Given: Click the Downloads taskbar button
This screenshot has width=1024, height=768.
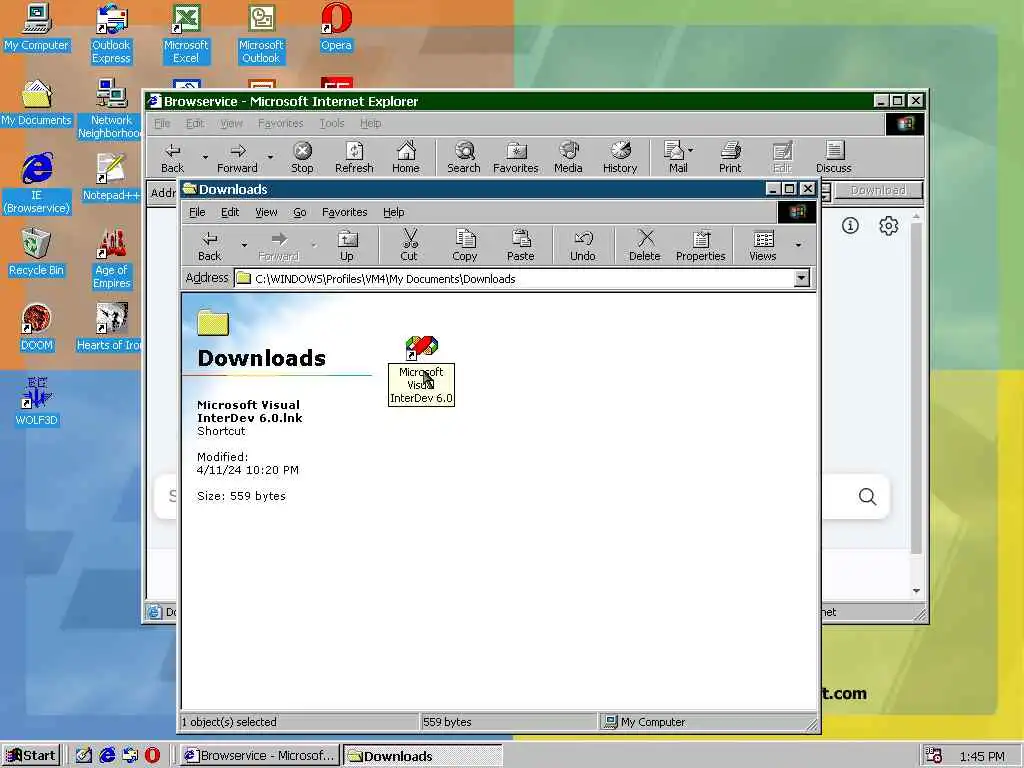Looking at the screenshot, I should [423, 756].
